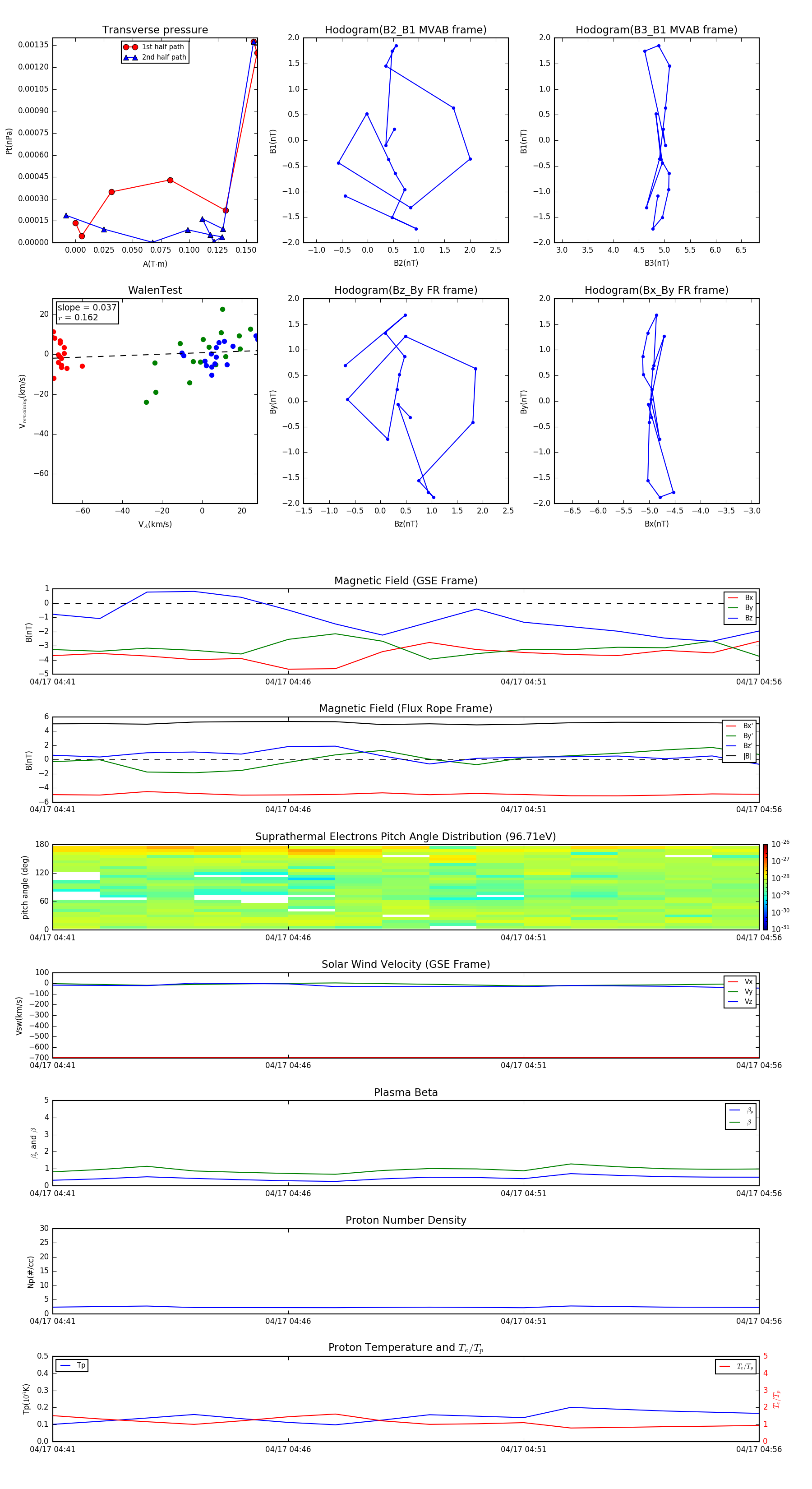Click the Te/Tp legend box in temperature panel

tap(736, 1366)
